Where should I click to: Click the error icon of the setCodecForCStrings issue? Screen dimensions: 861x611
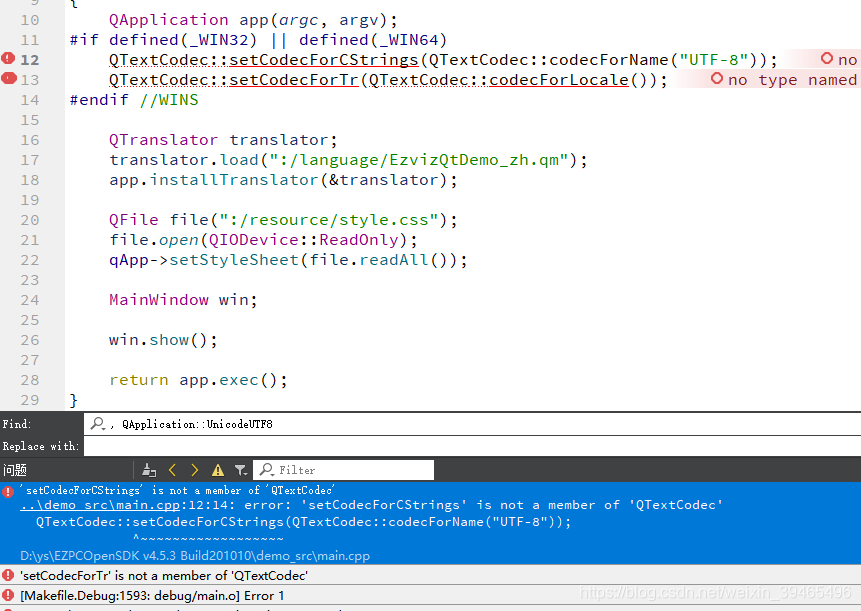[8, 491]
